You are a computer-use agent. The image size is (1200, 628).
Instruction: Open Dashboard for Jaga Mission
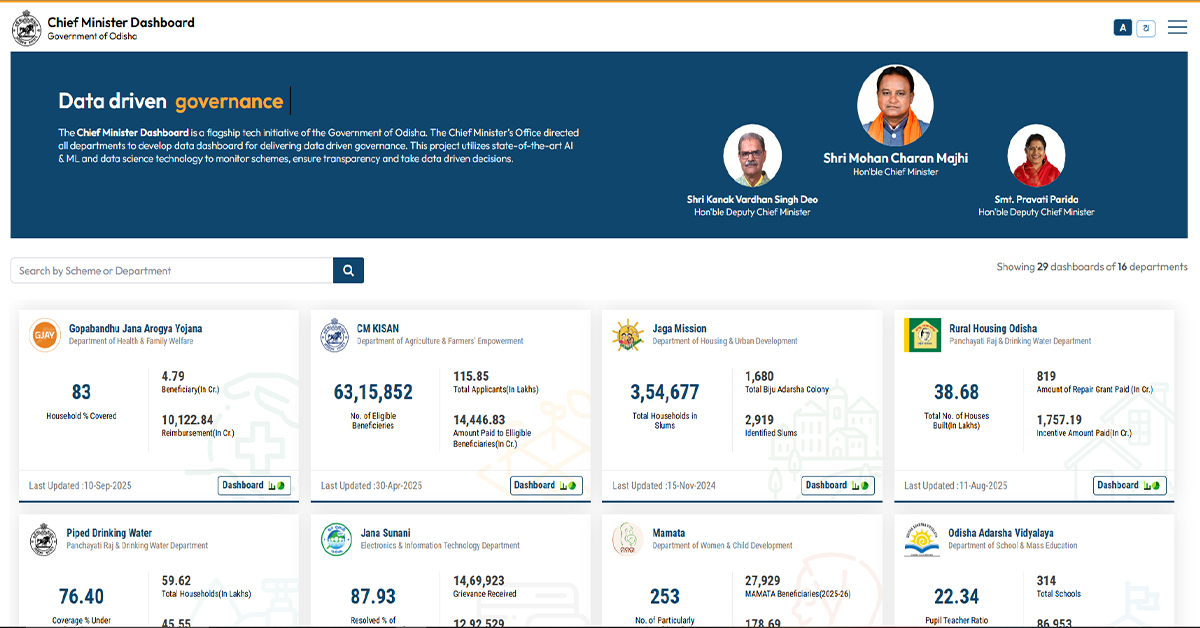[838, 485]
